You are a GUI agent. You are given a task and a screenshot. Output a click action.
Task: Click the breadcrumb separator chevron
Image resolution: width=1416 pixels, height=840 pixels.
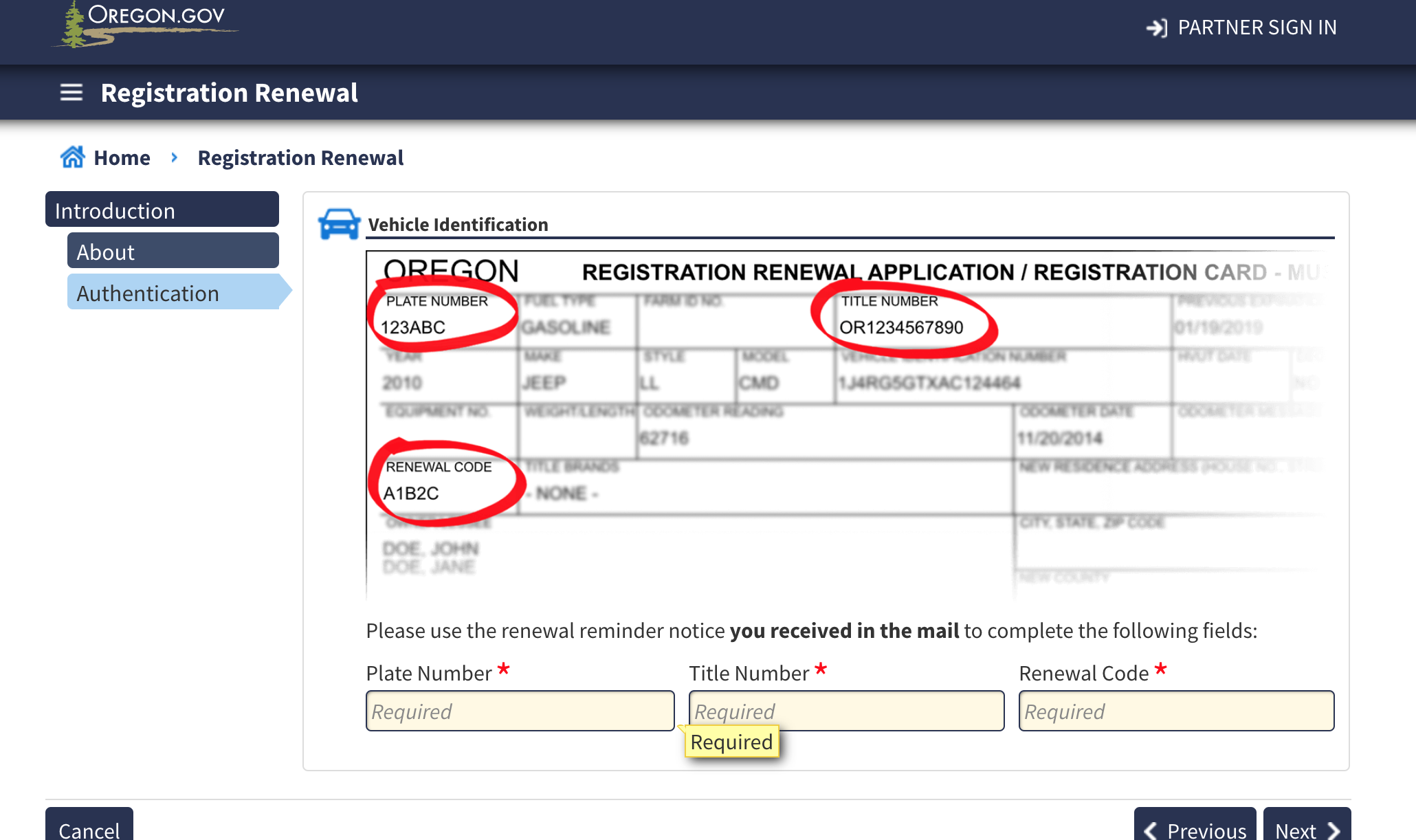[x=174, y=157]
